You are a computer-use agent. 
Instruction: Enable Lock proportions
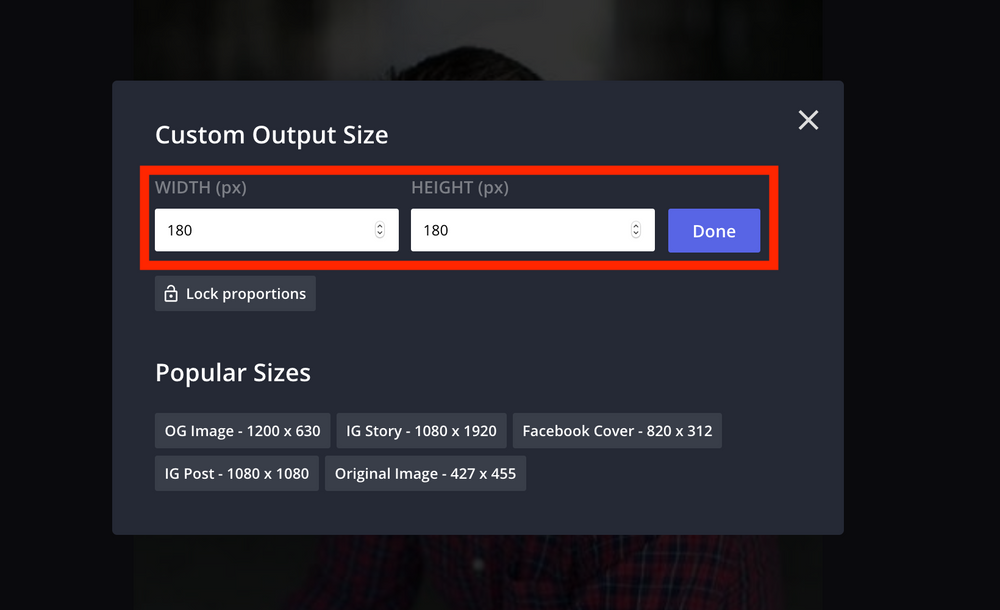click(234, 293)
